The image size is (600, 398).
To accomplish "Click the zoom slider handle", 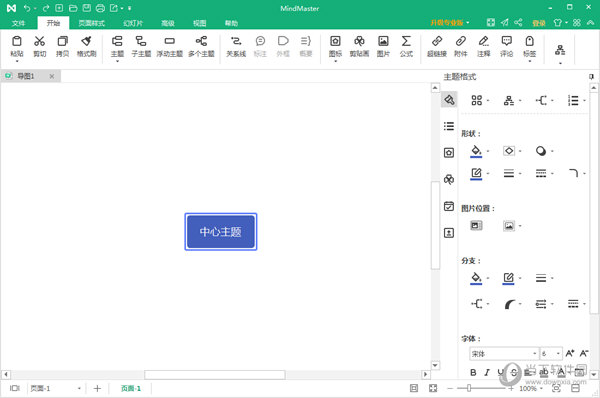I will (x=469, y=388).
